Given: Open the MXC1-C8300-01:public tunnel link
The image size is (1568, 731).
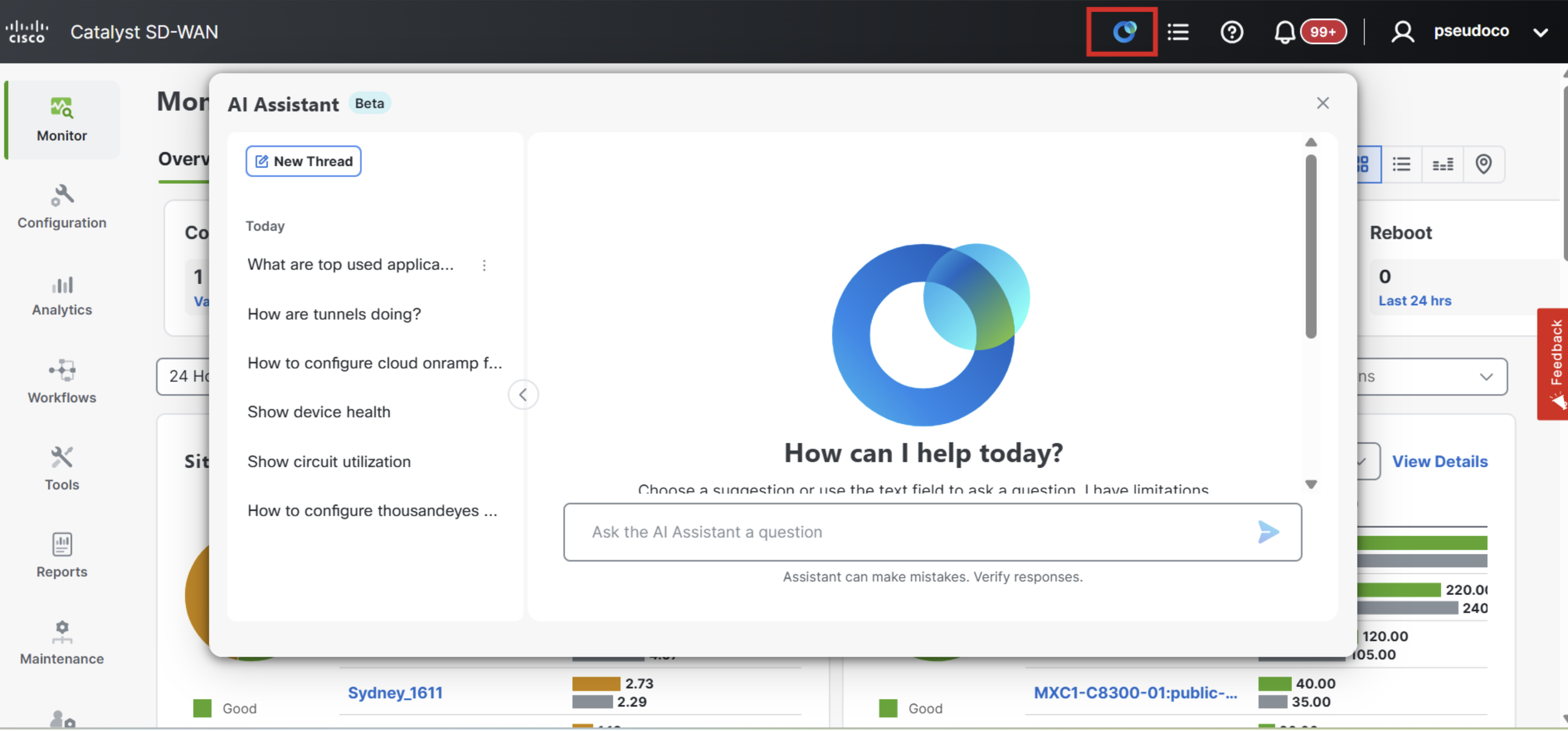Looking at the screenshot, I should pyautogui.click(x=1135, y=693).
